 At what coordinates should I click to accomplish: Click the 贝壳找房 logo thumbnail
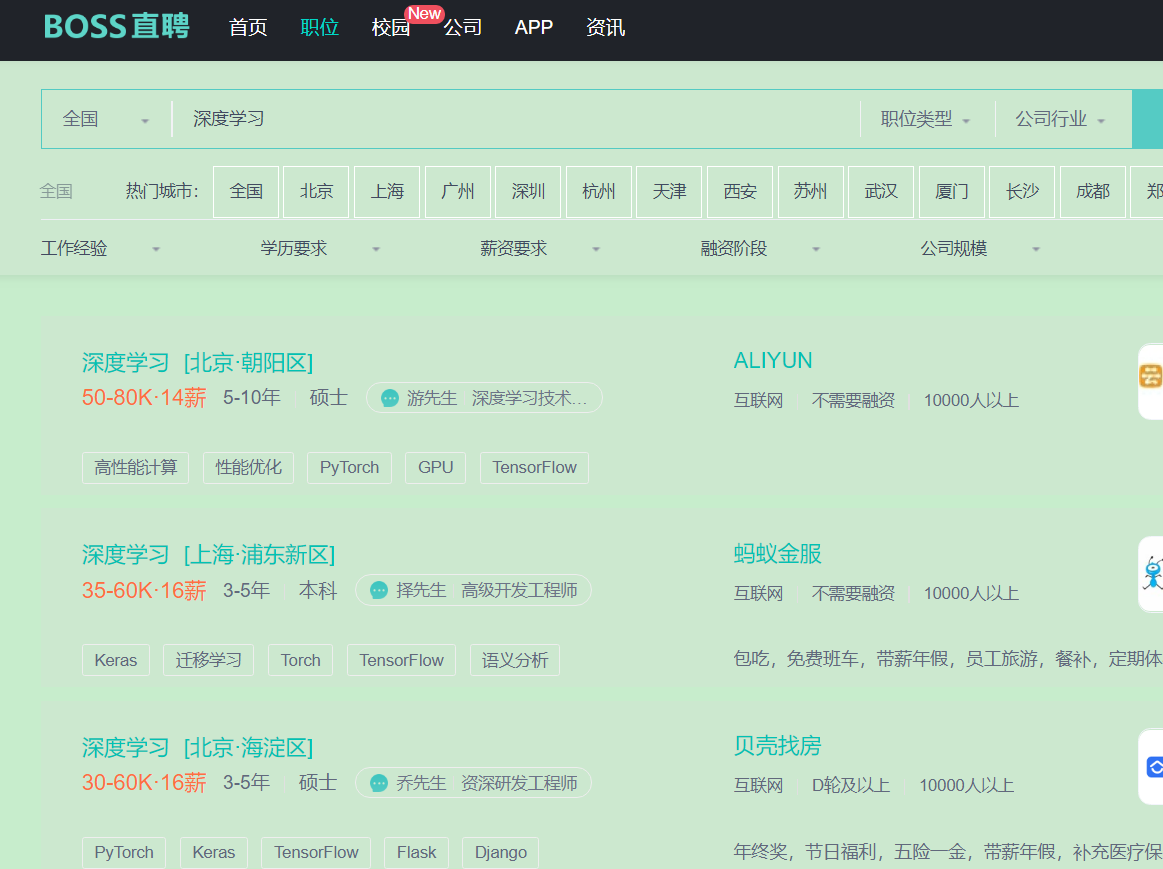tap(1150, 767)
